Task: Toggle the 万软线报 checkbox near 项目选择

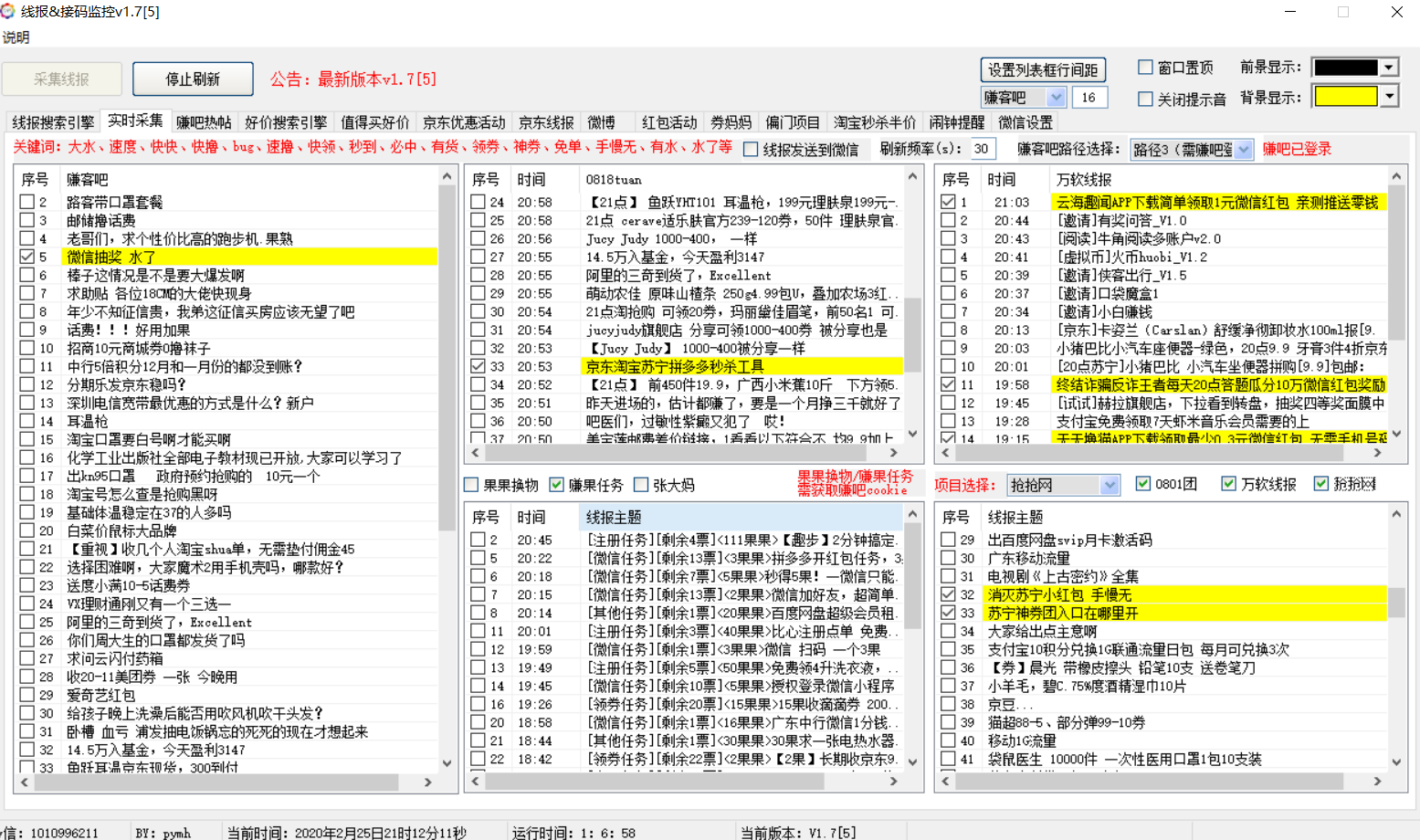Action: [1229, 484]
